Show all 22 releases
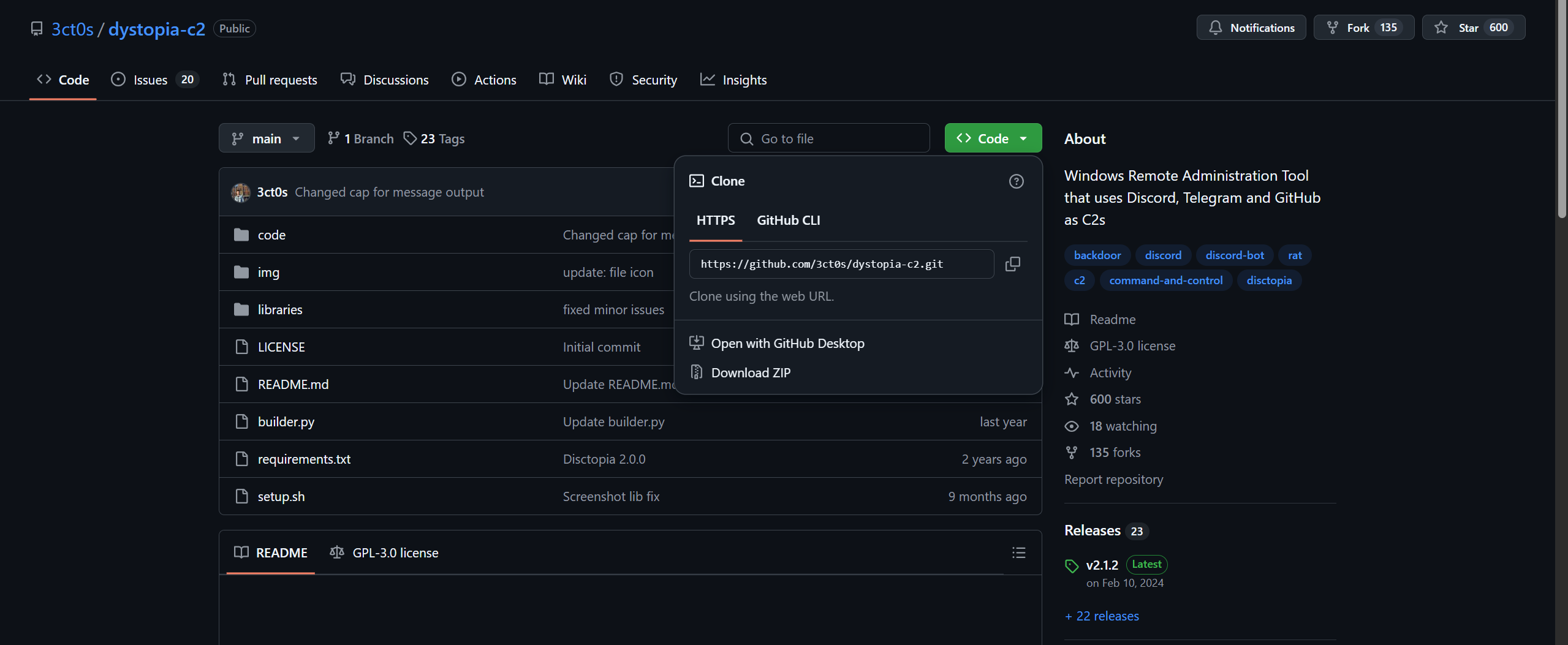The width and height of the screenshot is (1568, 645). 1101,616
